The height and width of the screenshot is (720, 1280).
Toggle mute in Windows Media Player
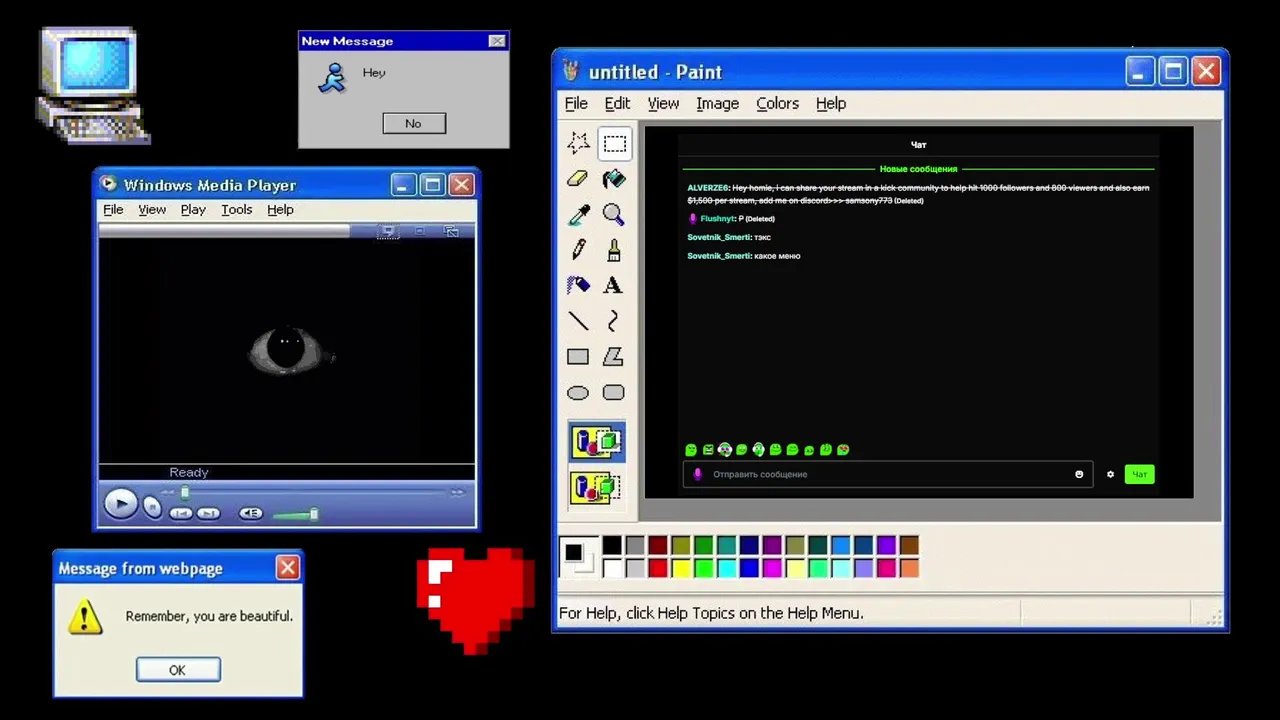tap(251, 513)
